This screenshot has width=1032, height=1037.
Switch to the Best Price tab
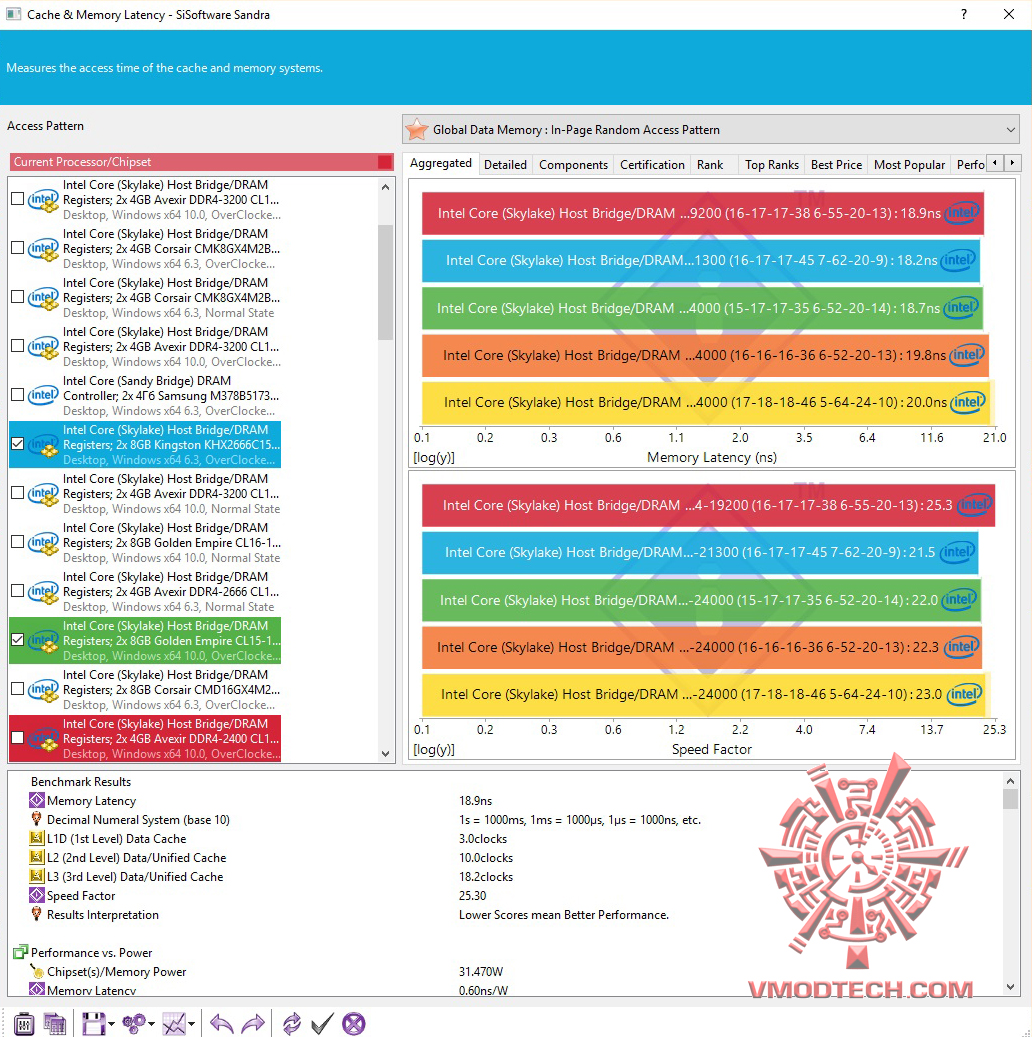coord(836,165)
